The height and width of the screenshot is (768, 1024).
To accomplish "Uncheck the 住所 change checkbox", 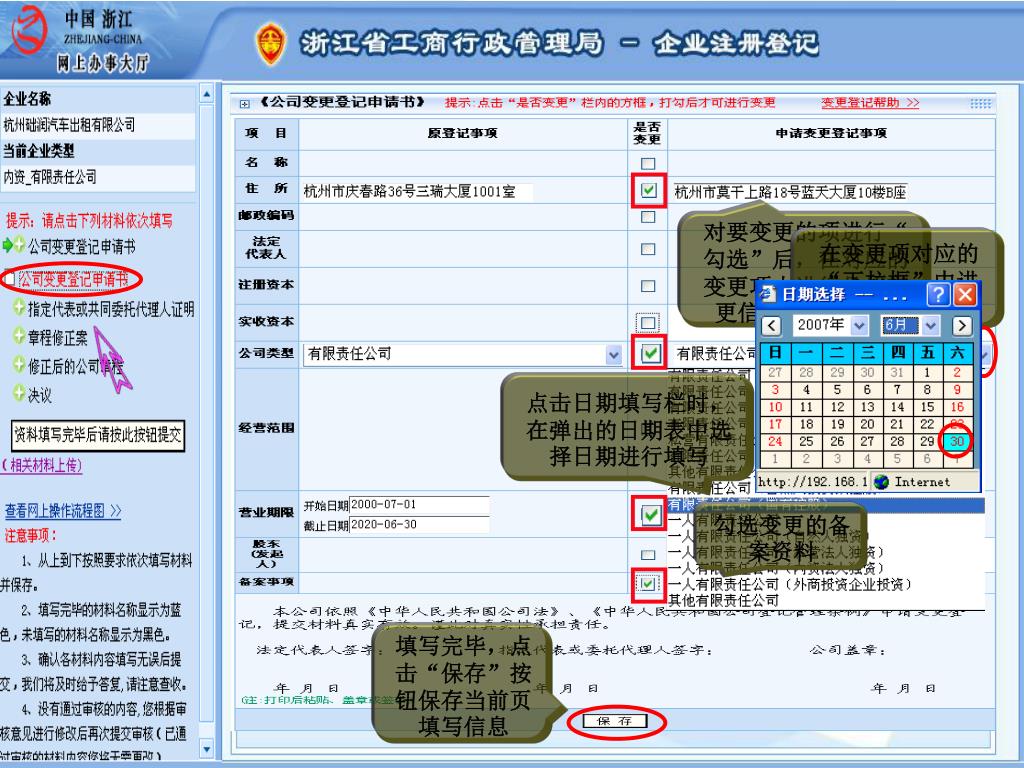I will [x=648, y=190].
